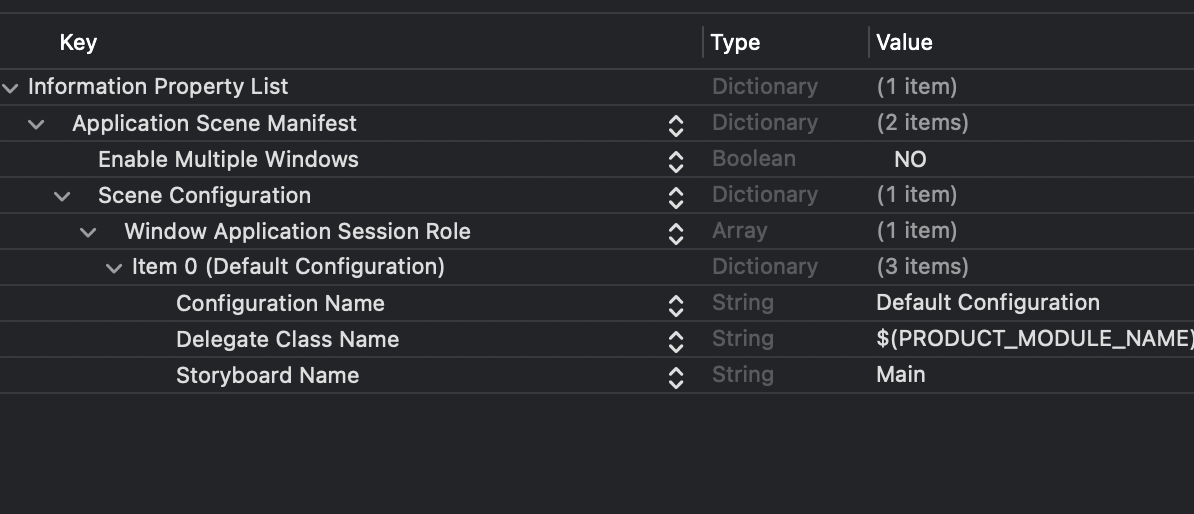The width and height of the screenshot is (1194, 514).
Task: Open key stepper for Configuration Name
Action: pyautogui.click(x=676, y=305)
